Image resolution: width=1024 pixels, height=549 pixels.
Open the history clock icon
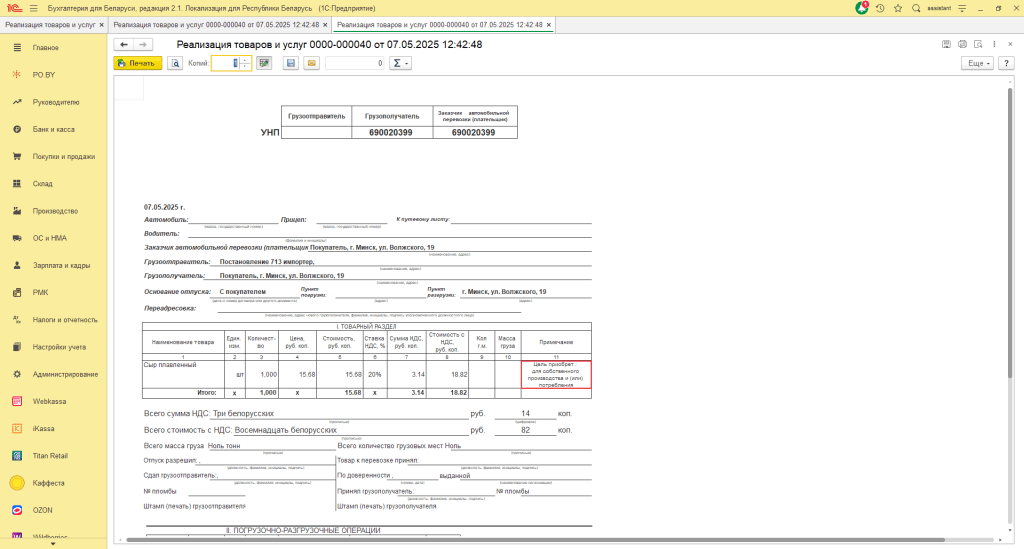coord(880,8)
